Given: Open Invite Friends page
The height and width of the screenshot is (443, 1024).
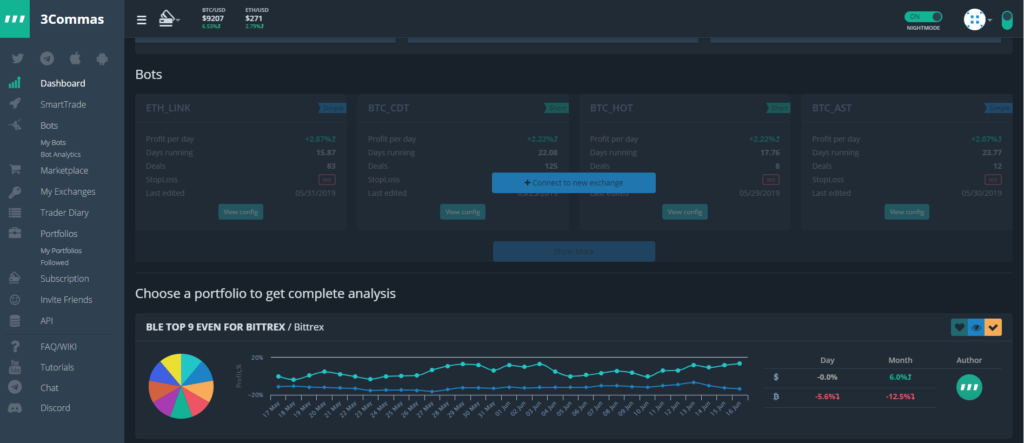Looking at the screenshot, I should pos(66,300).
